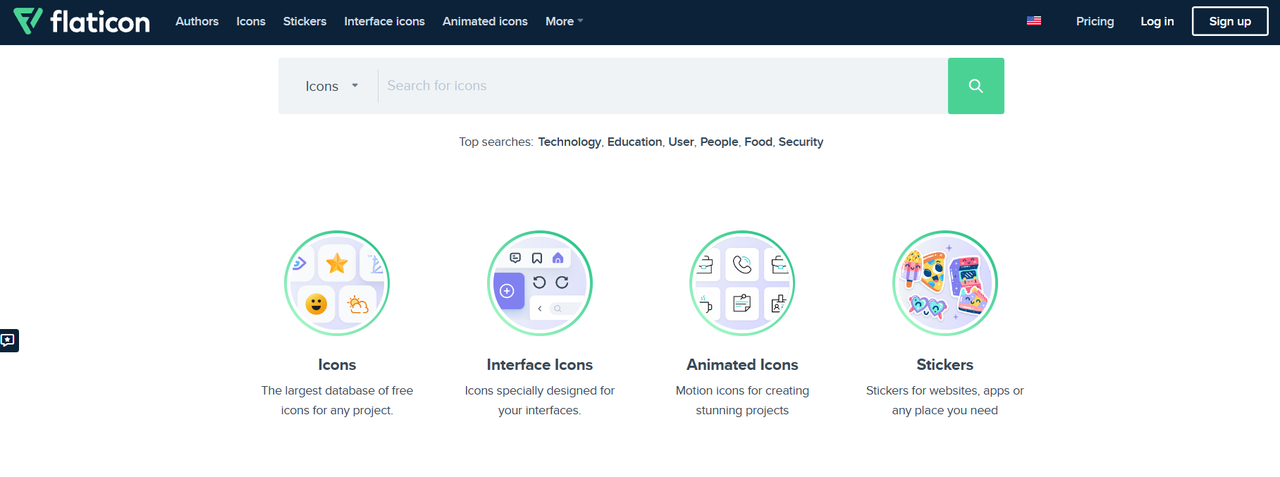Click the Animated Icons heading
This screenshot has height=477, width=1280.
742,365
